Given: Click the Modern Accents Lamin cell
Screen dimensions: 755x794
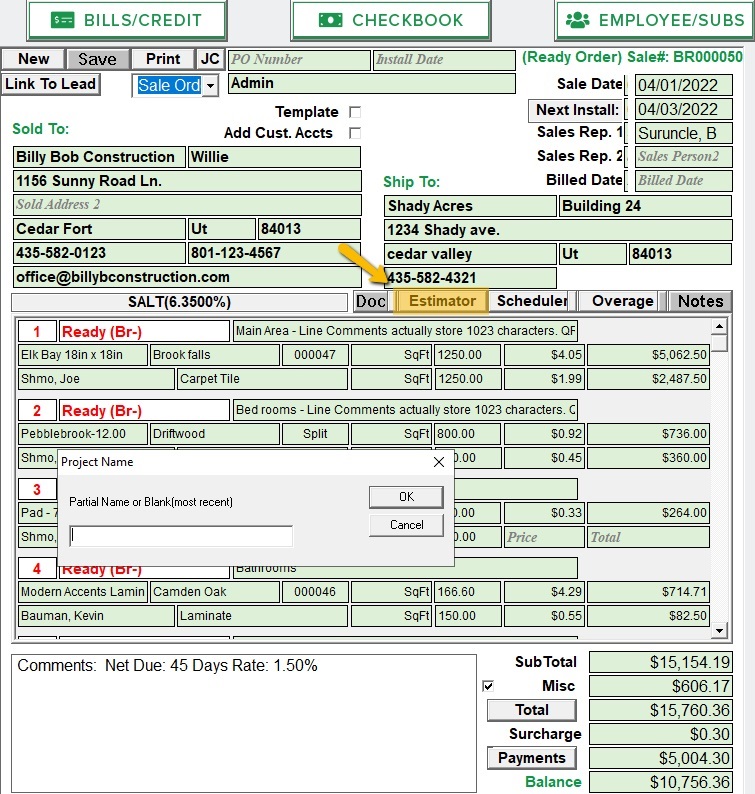Looking at the screenshot, I should click(x=83, y=592).
